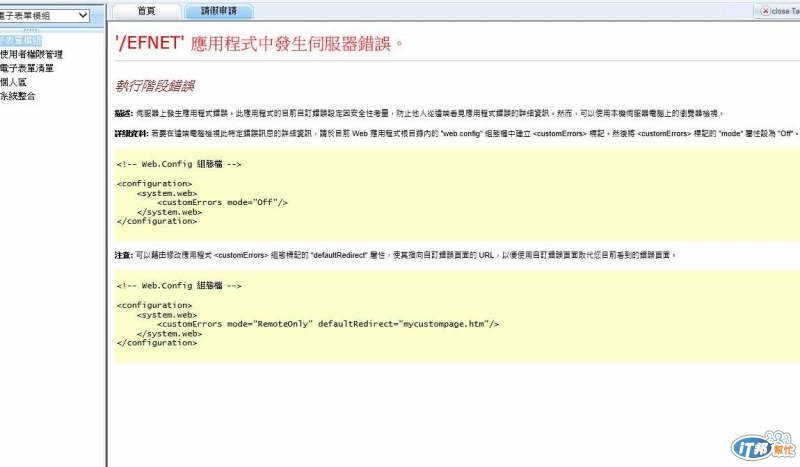This screenshot has height=467, width=800.
Task: Click the close Tab red X icon
Action: tap(765, 11)
